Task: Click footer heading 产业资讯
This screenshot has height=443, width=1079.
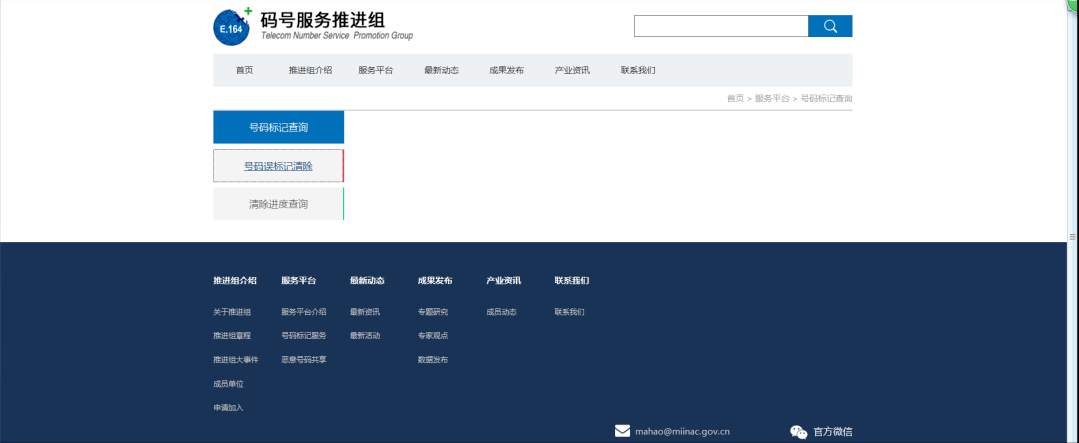Action: point(504,281)
